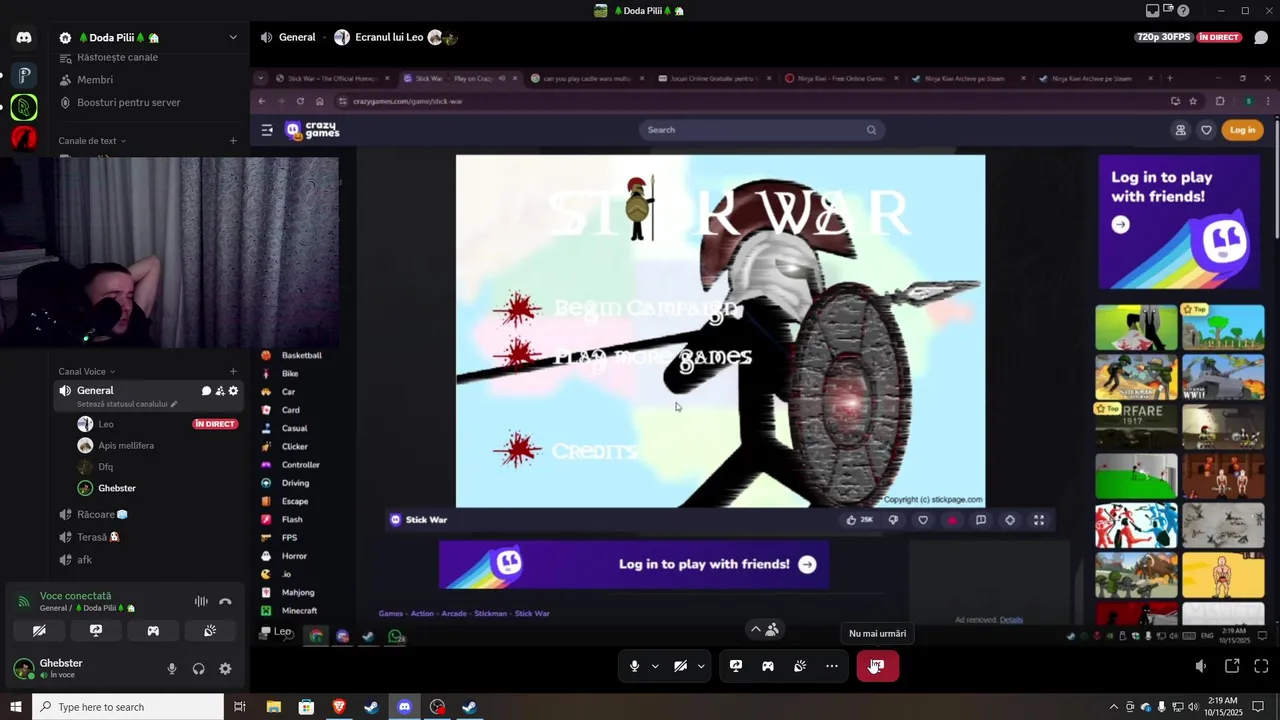The image size is (1280, 720).
Task: Open camera options dropdown arrow
Action: pos(701,666)
